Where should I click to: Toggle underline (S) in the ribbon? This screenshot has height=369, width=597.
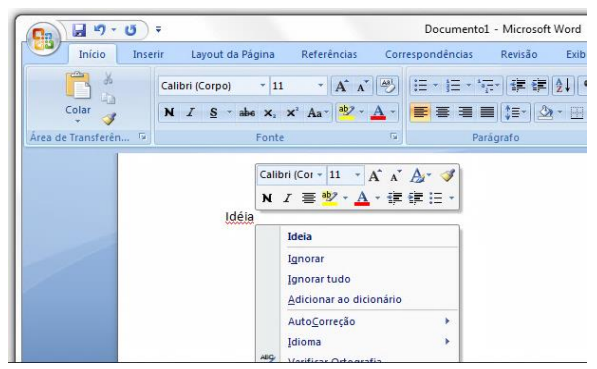(214, 112)
